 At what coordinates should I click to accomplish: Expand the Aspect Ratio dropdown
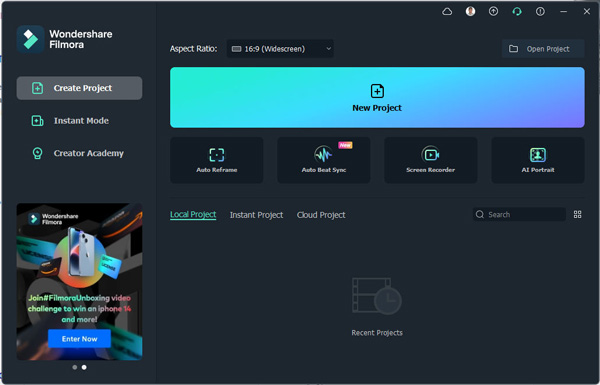(280, 49)
